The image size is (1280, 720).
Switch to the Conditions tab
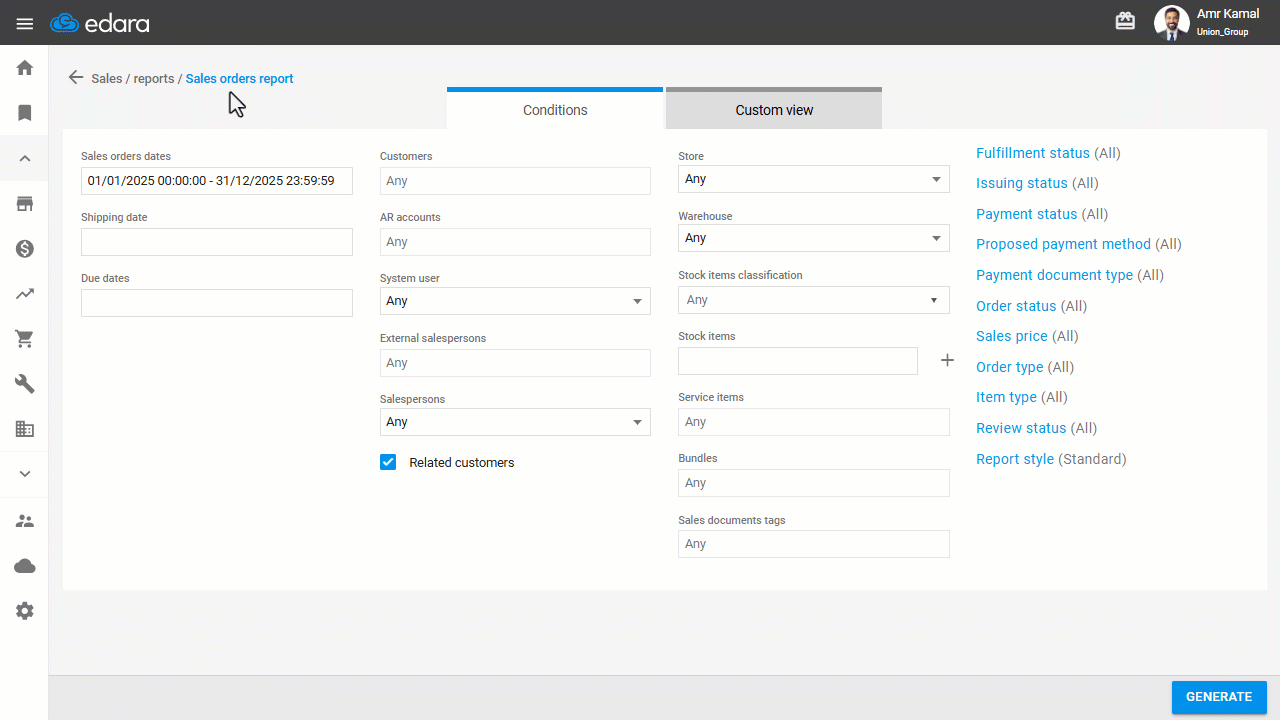[x=555, y=109]
